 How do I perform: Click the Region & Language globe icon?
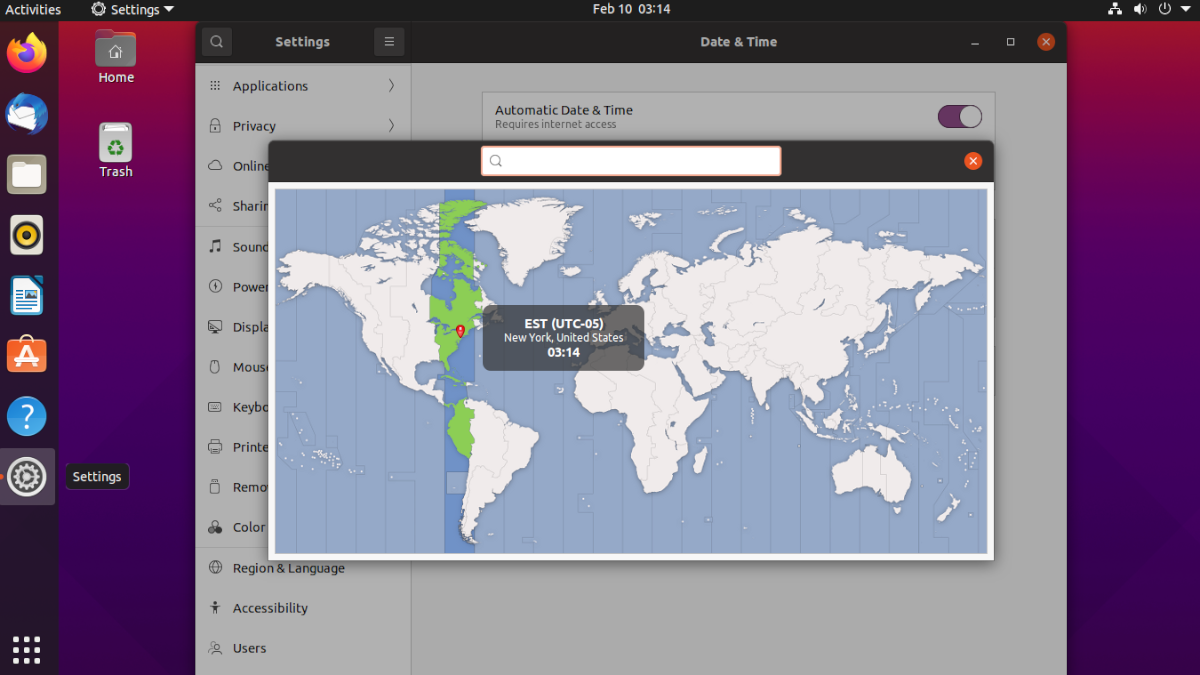tap(215, 568)
